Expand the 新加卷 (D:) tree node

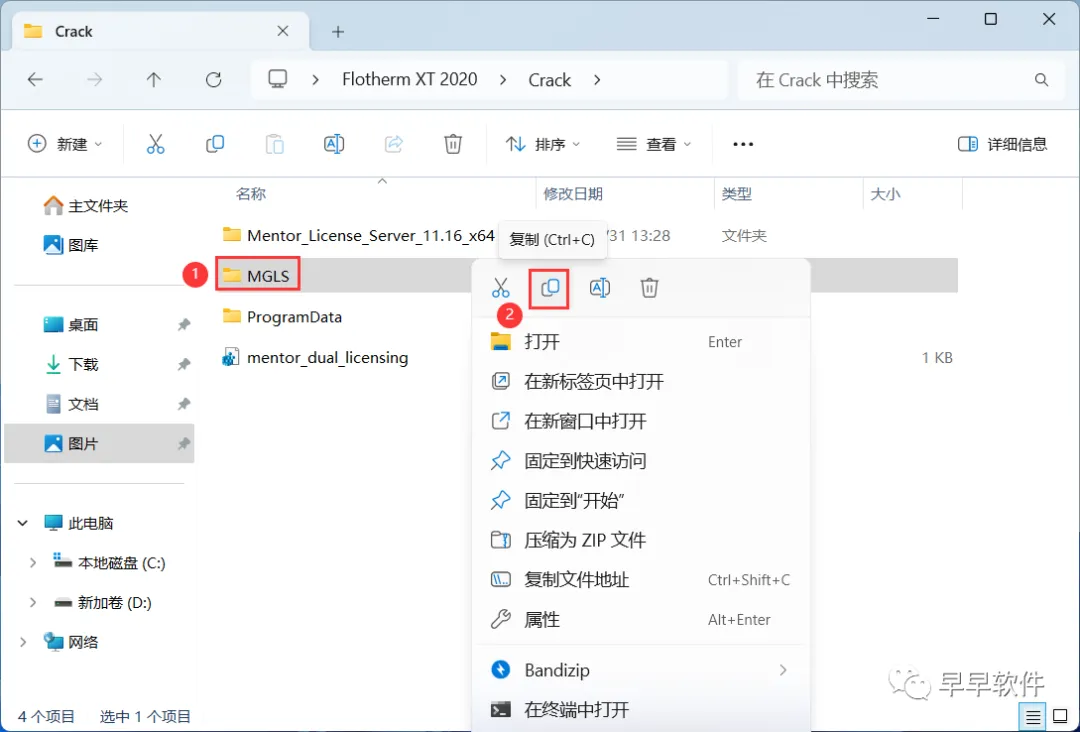click(32, 603)
